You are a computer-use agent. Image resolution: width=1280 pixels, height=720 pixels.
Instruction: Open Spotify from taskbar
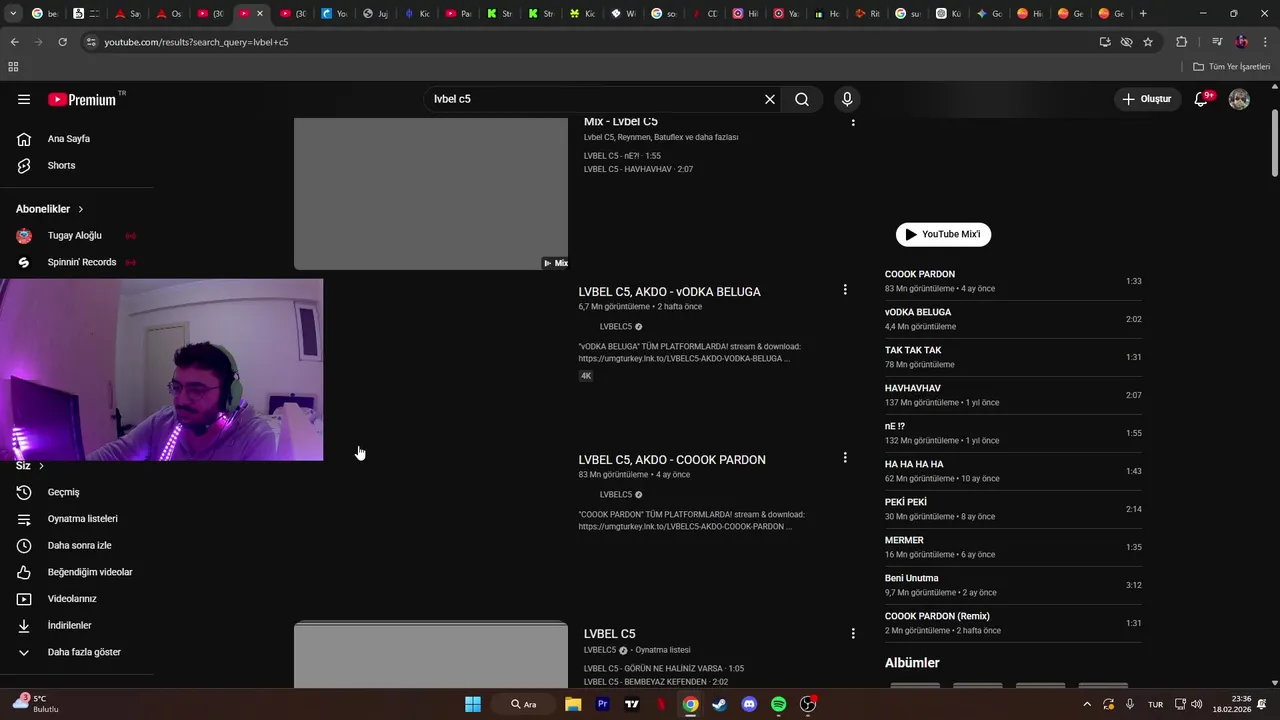click(779, 704)
